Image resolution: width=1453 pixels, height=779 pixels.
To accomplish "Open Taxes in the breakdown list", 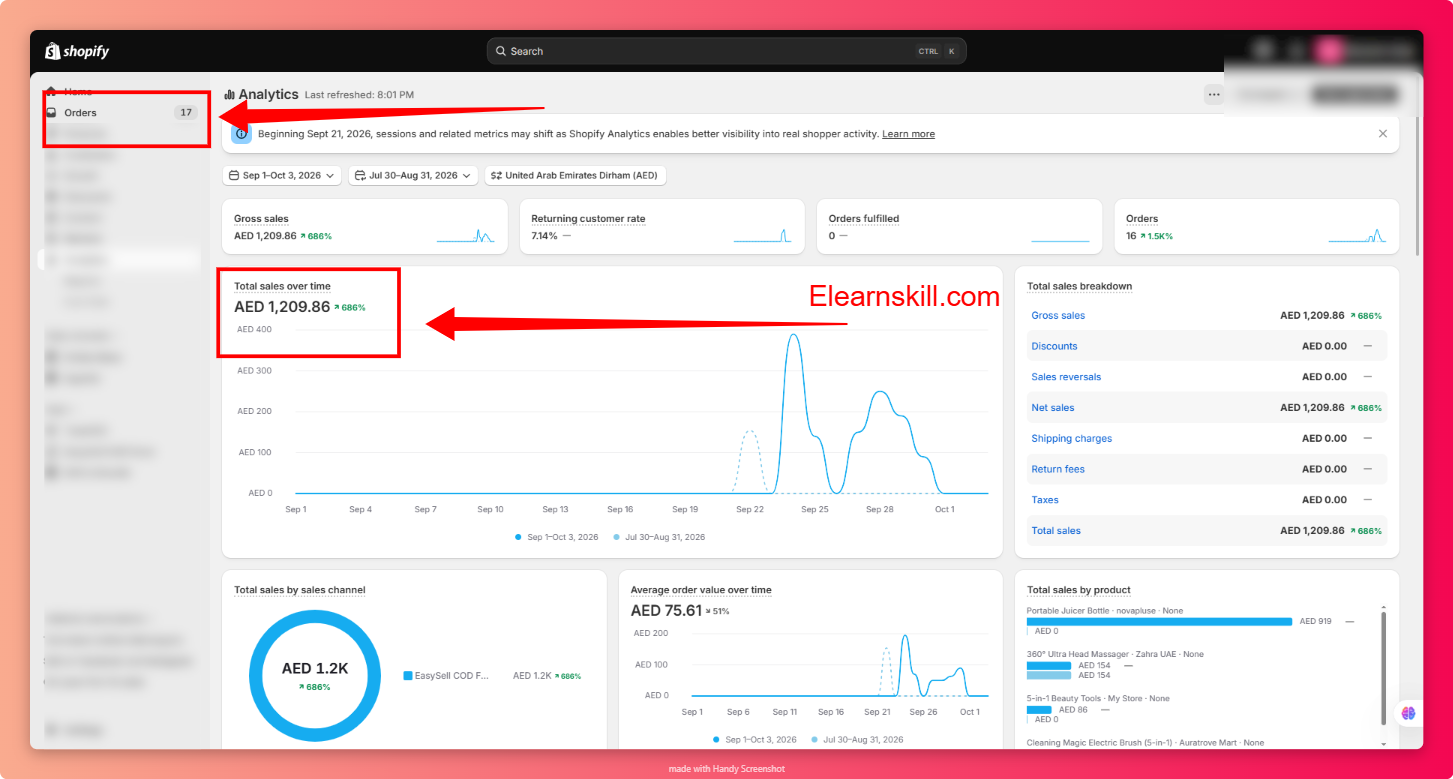I will [x=1045, y=500].
